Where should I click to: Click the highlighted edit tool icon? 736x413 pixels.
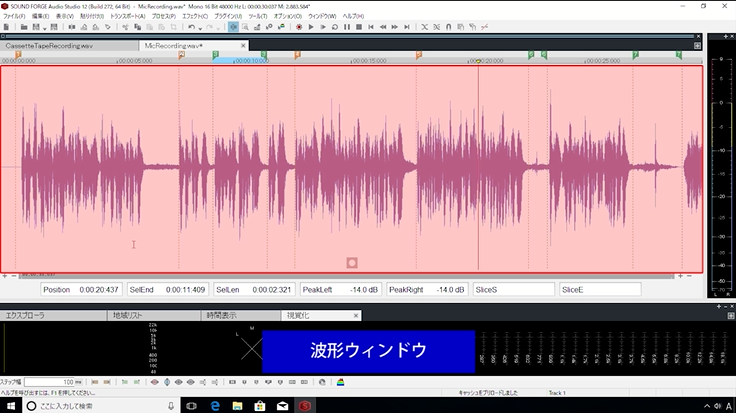tap(233, 27)
